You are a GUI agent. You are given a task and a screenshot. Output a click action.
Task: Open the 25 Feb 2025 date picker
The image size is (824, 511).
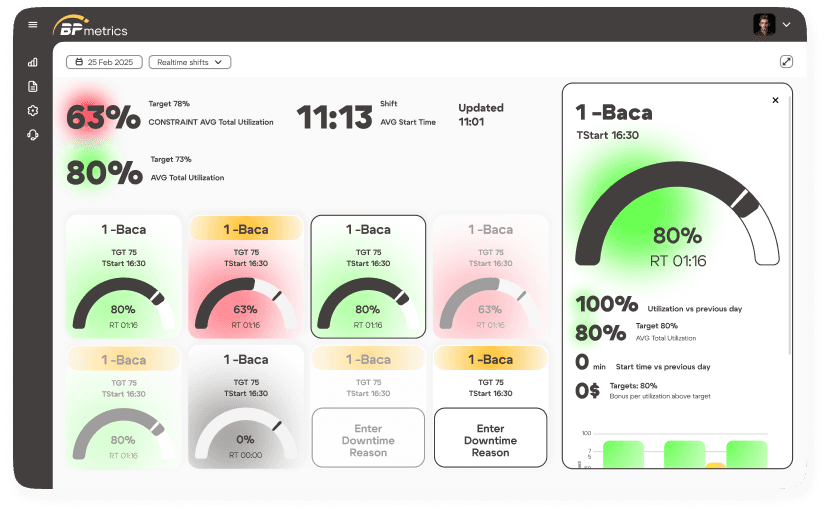point(105,62)
